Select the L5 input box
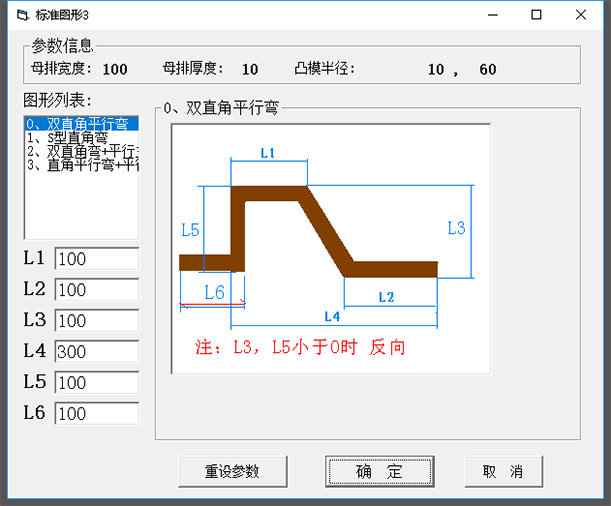The height and width of the screenshot is (506, 611). click(96, 383)
